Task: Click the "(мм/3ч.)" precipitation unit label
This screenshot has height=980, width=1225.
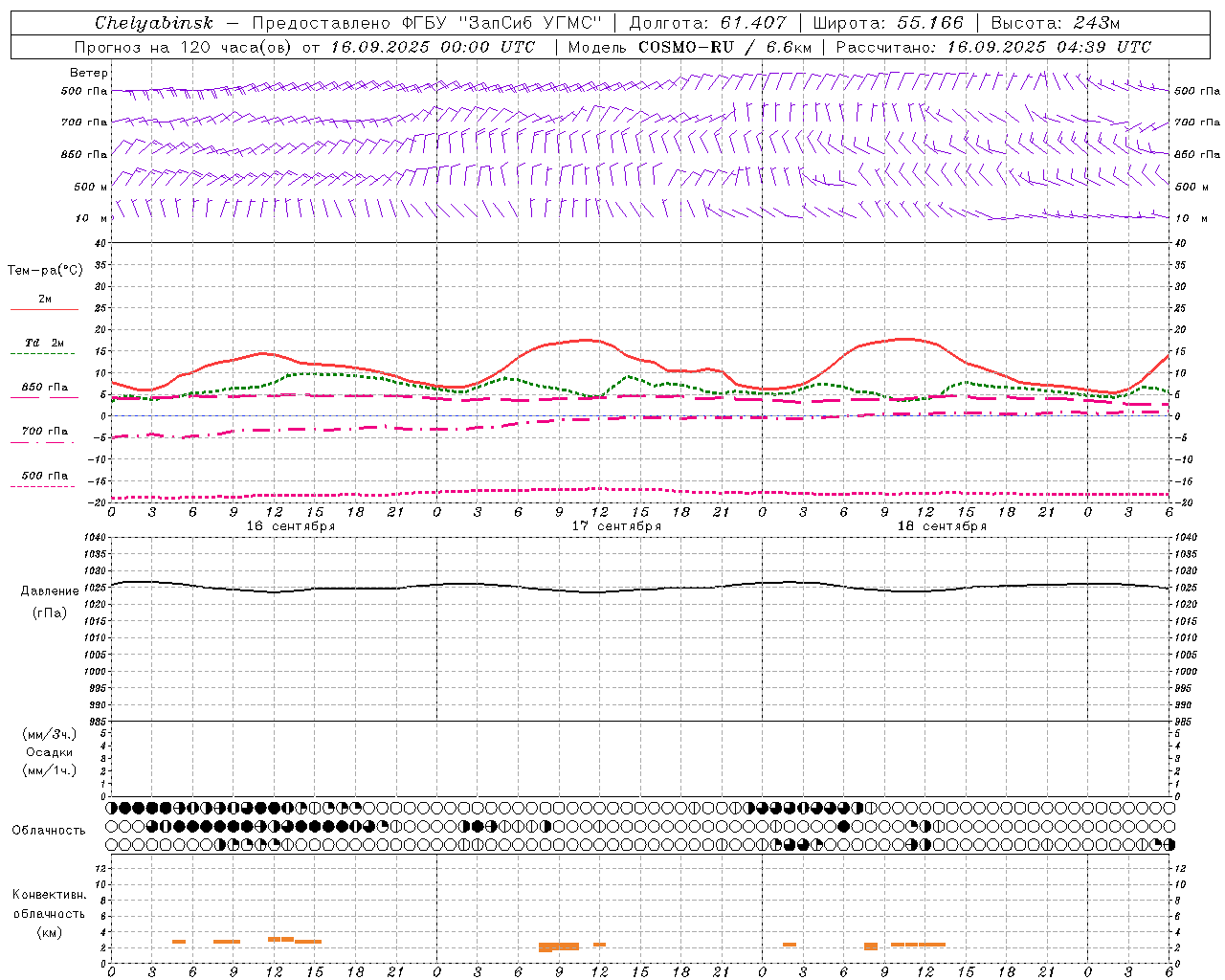Action: click(x=50, y=734)
